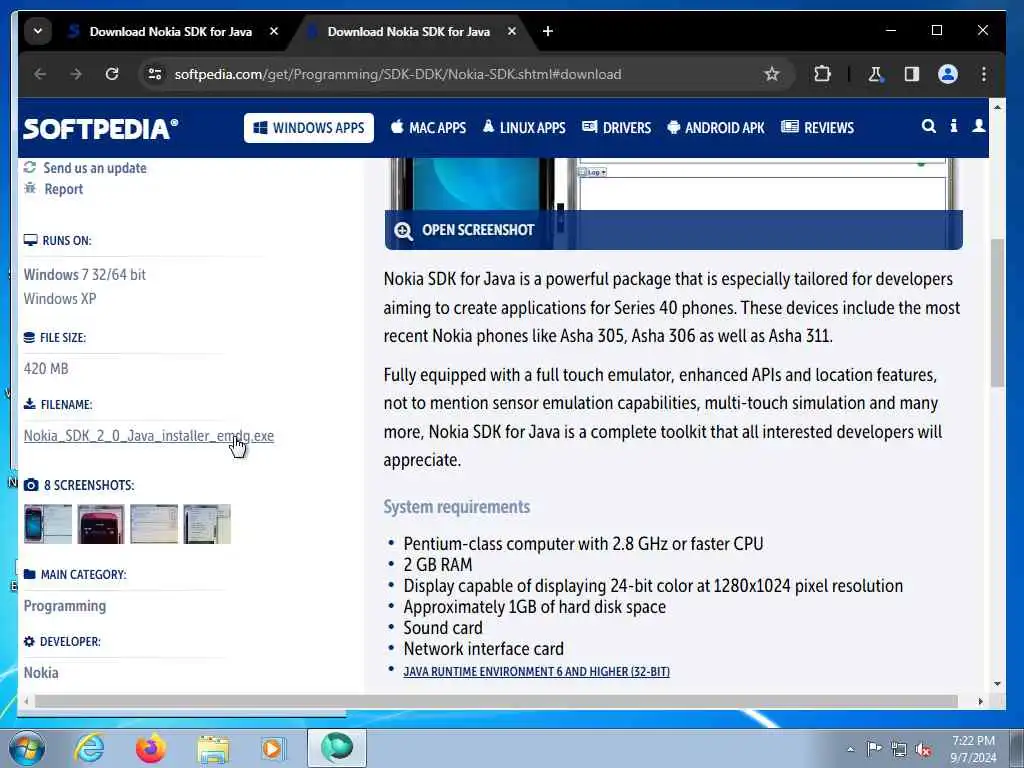Open a new browser tab
The height and width of the screenshot is (768, 1024).
[548, 31]
